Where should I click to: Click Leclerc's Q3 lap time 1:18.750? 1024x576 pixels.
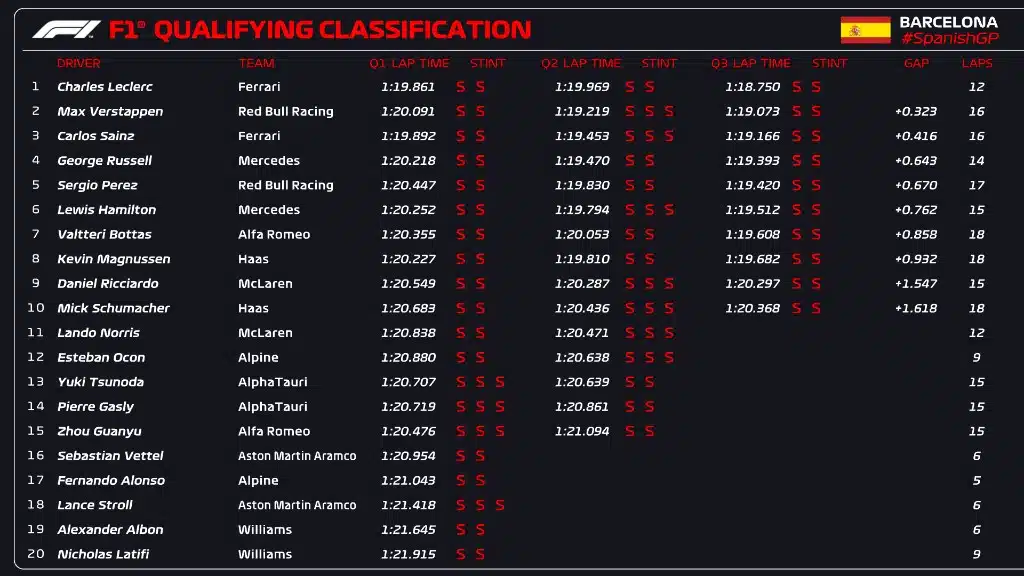752,87
